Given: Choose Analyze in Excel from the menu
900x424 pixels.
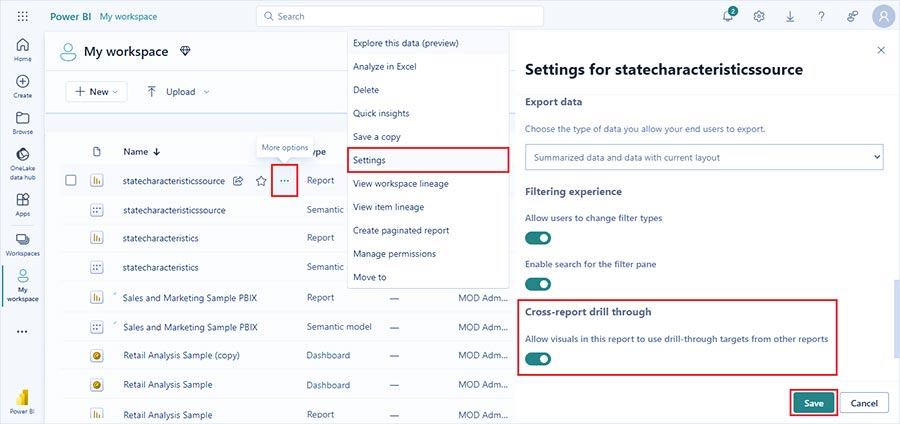Looking at the screenshot, I should click(x=428, y=67).
